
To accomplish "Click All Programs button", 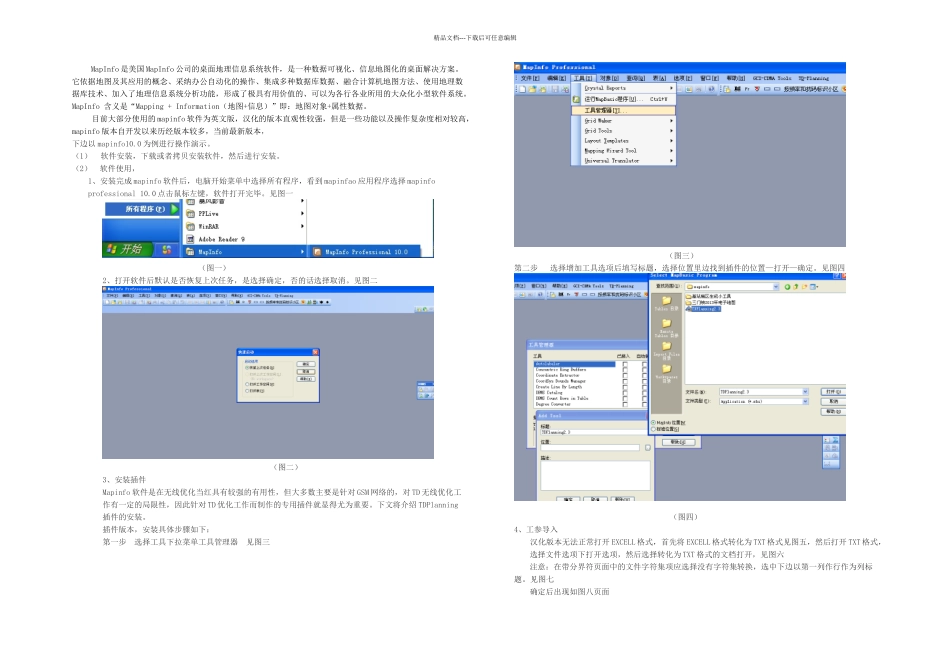I will coord(144,209).
